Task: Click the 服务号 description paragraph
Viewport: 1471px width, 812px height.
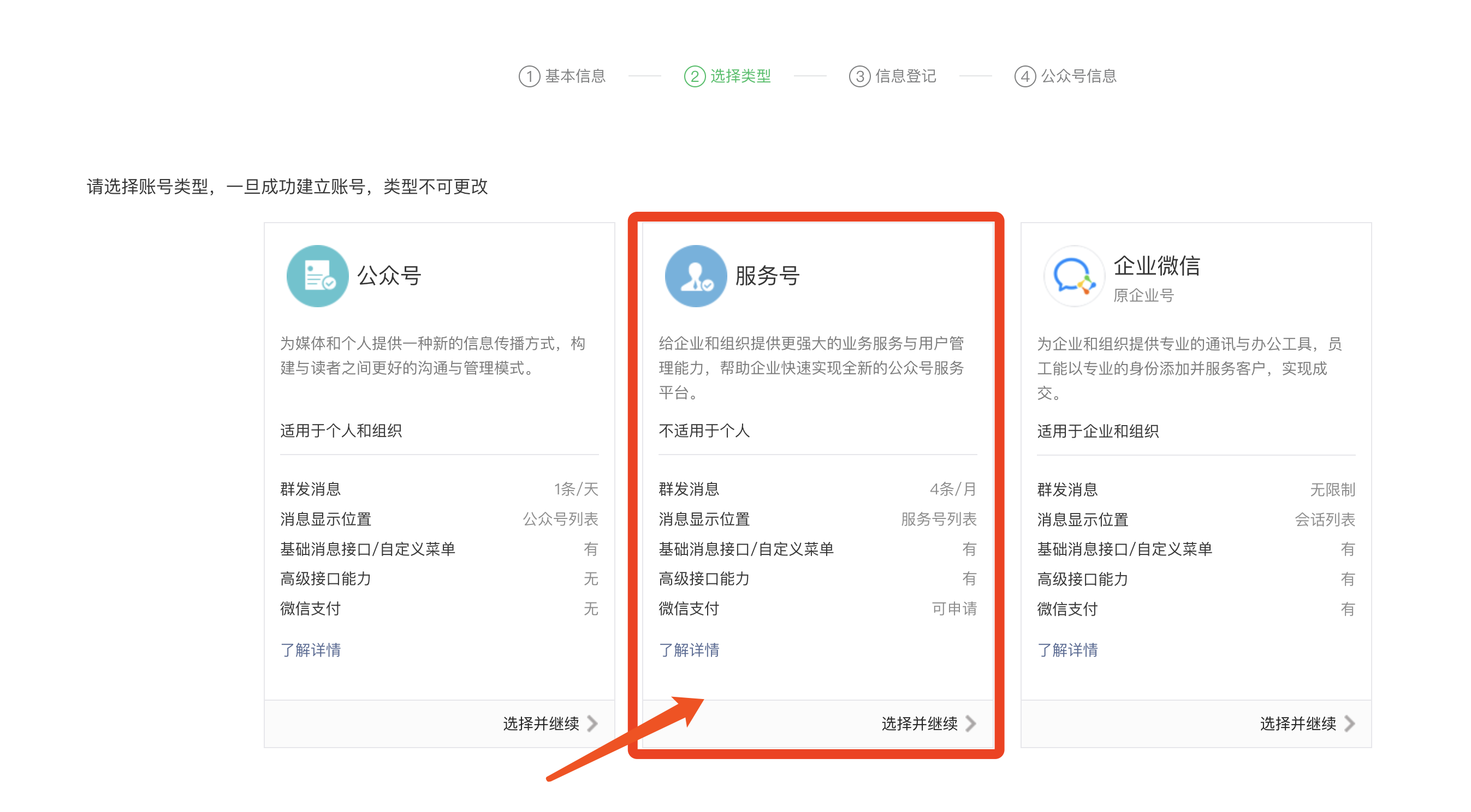Action: [811, 368]
